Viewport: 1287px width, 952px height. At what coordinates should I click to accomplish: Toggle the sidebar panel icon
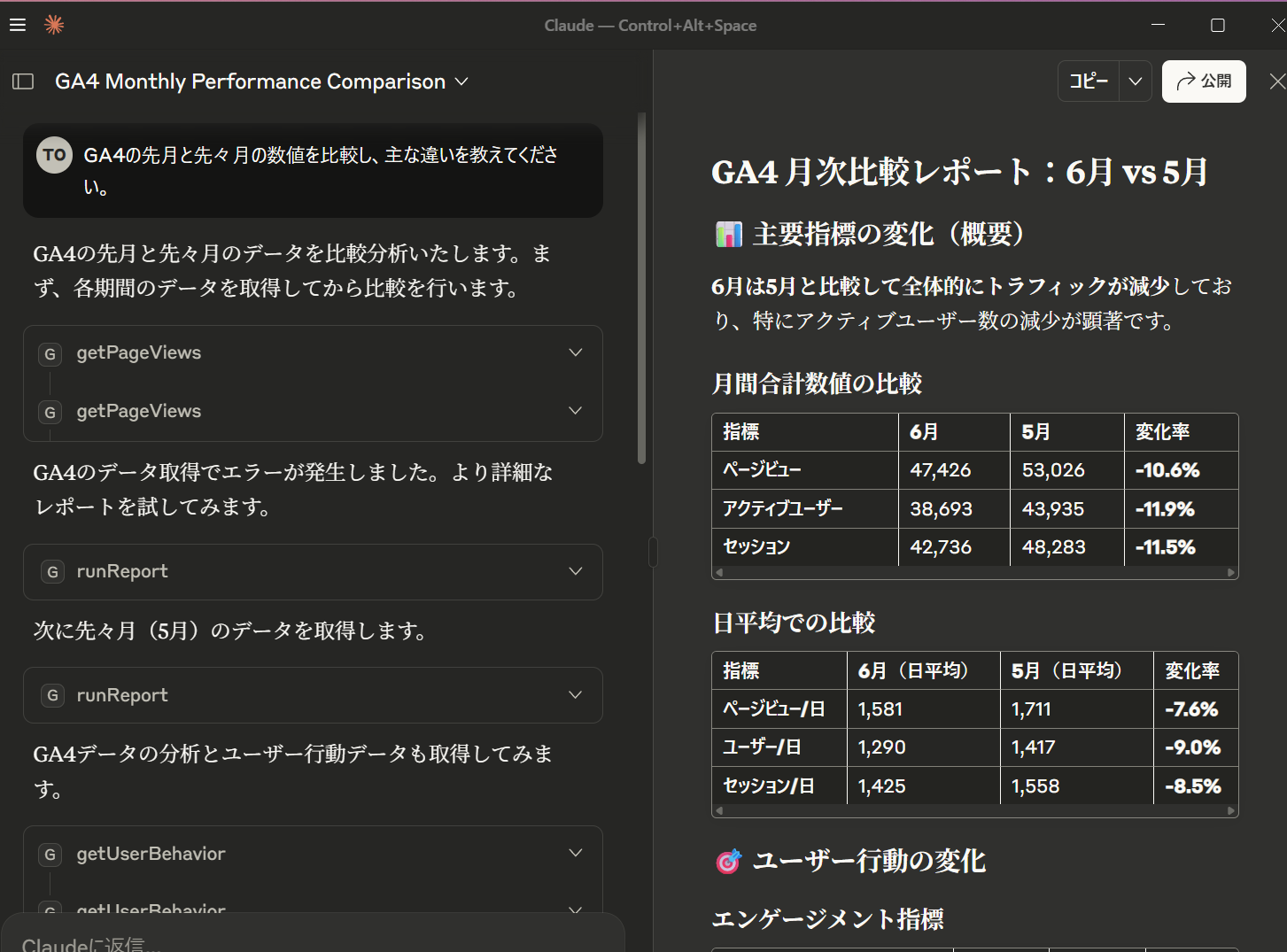pos(23,81)
